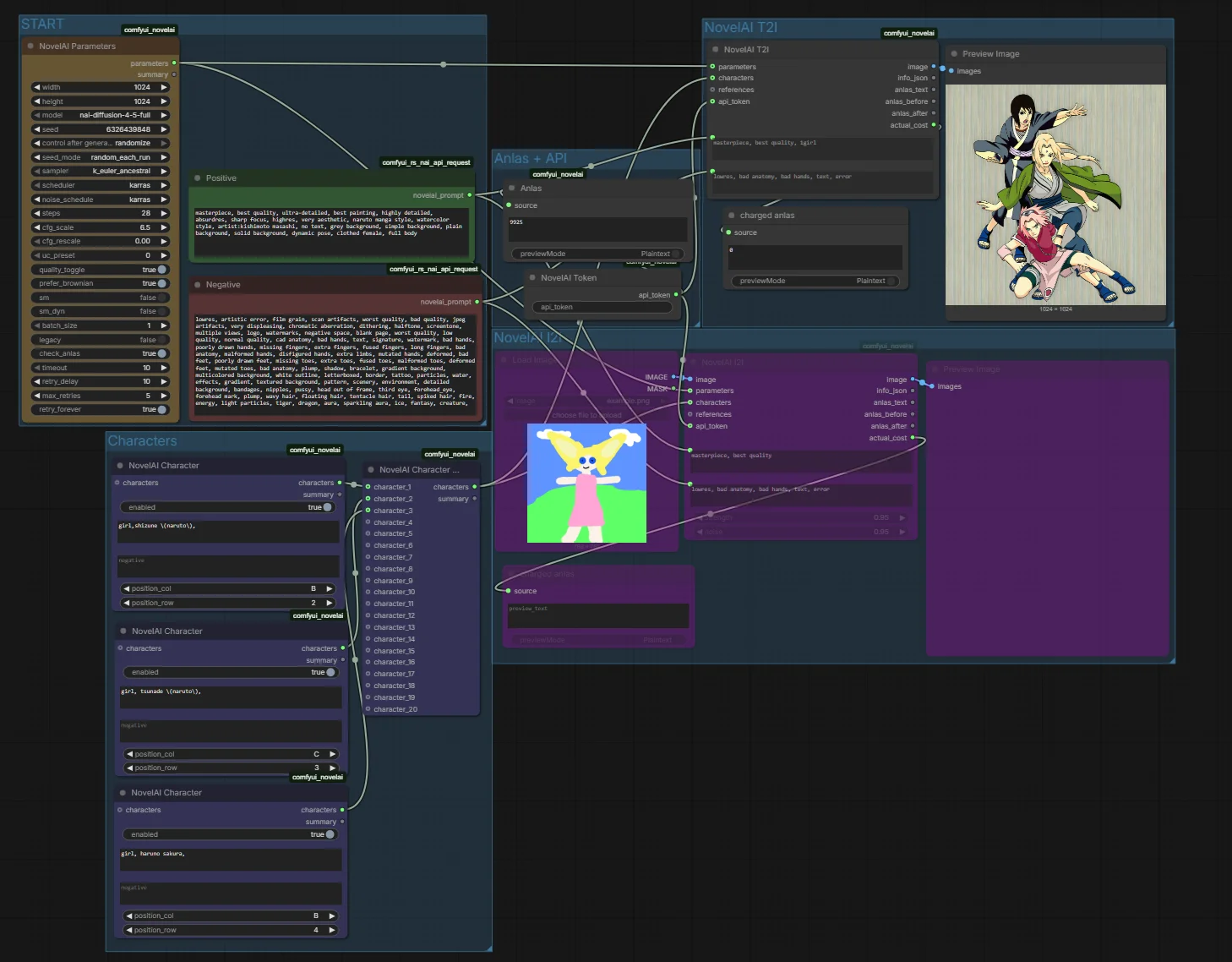The height and width of the screenshot is (962, 1232).
Task: Open the seed_mode dropdown
Action: coord(101,157)
